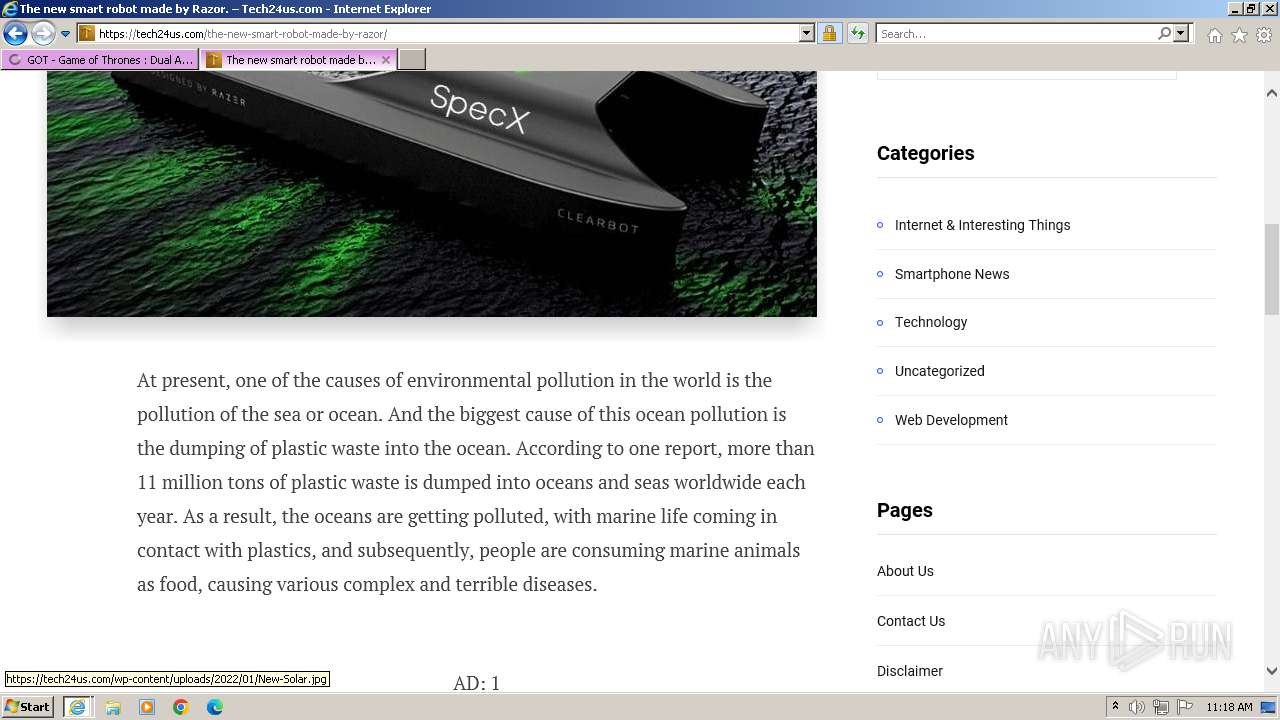Click the Show desktop button
This screenshot has height=720, width=1280.
(x=1270, y=707)
